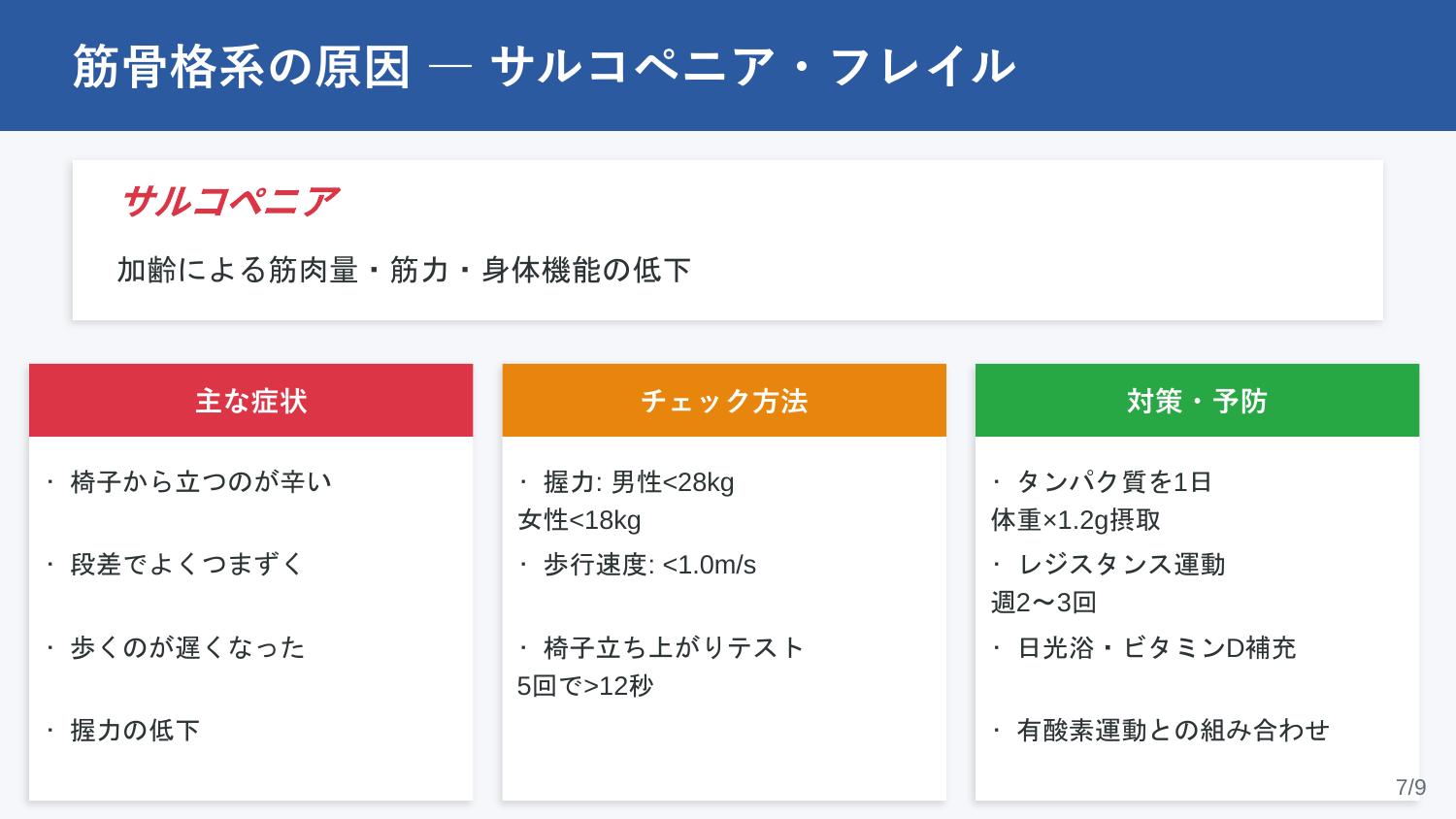Click the slide title 筋骨格系の原因
This screenshot has width=1456, height=819.
[x=242, y=67]
